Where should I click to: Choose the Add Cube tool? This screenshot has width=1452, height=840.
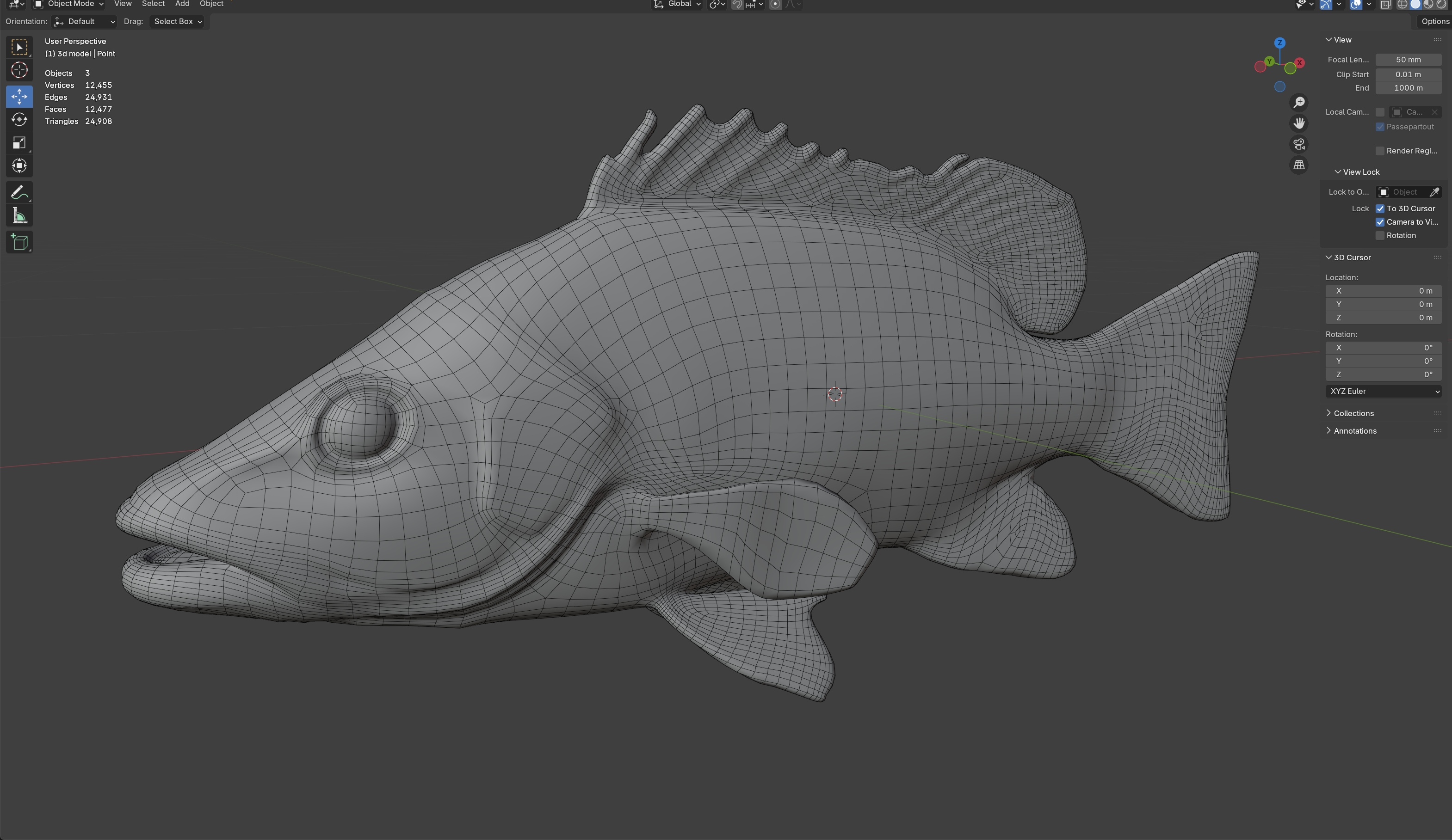point(19,242)
